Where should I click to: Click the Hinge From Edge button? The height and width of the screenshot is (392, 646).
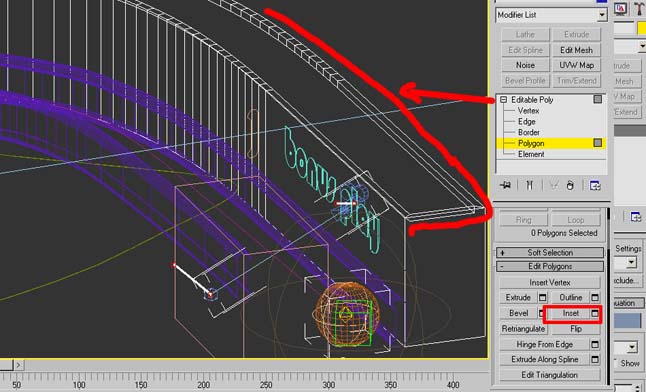tap(545, 344)
